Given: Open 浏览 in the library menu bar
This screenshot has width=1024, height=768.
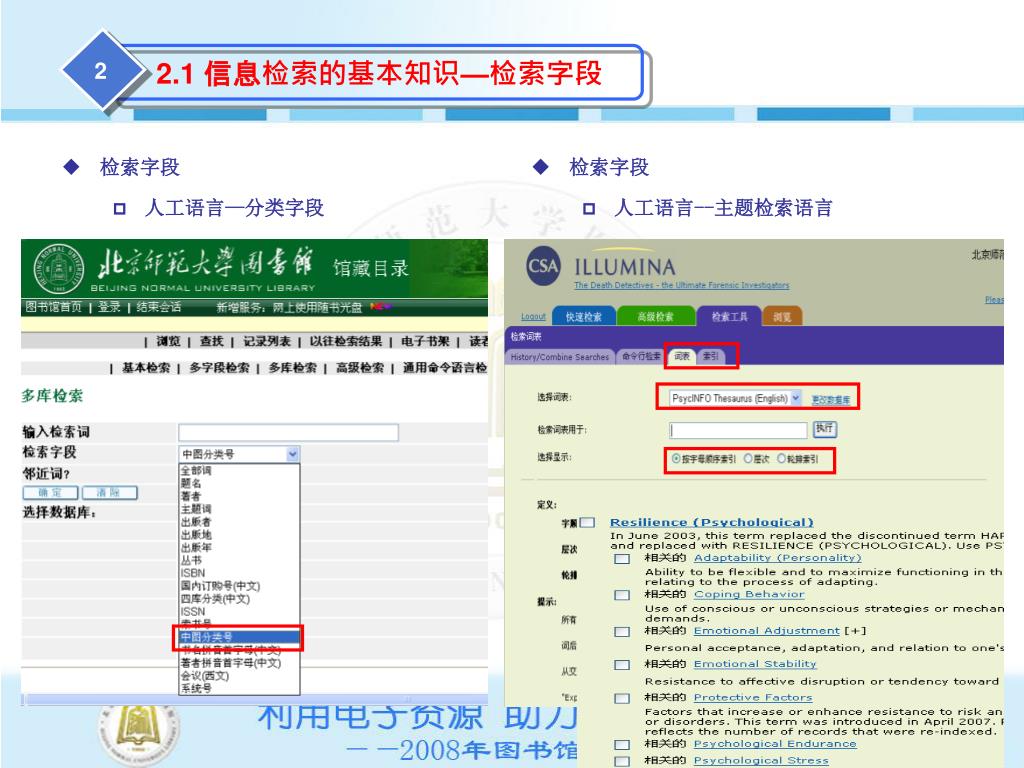Looking at the screenshot, I should point(168,341).
